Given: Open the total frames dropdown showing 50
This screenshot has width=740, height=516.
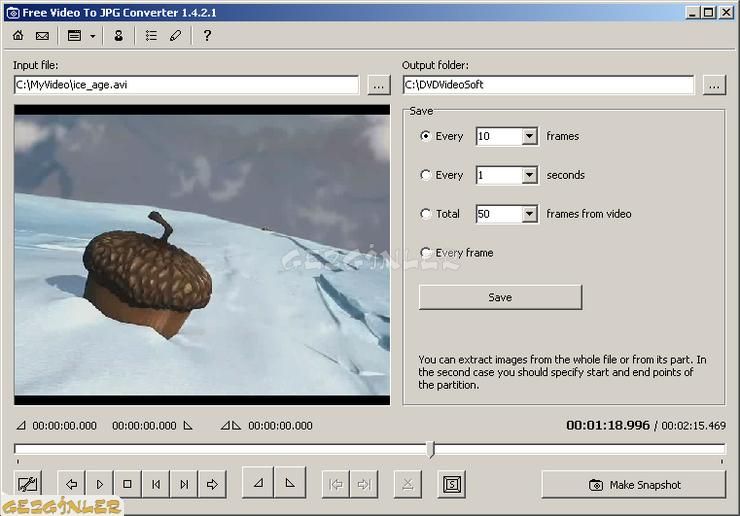Looking at the screenshot, I should tap(530, 214).
